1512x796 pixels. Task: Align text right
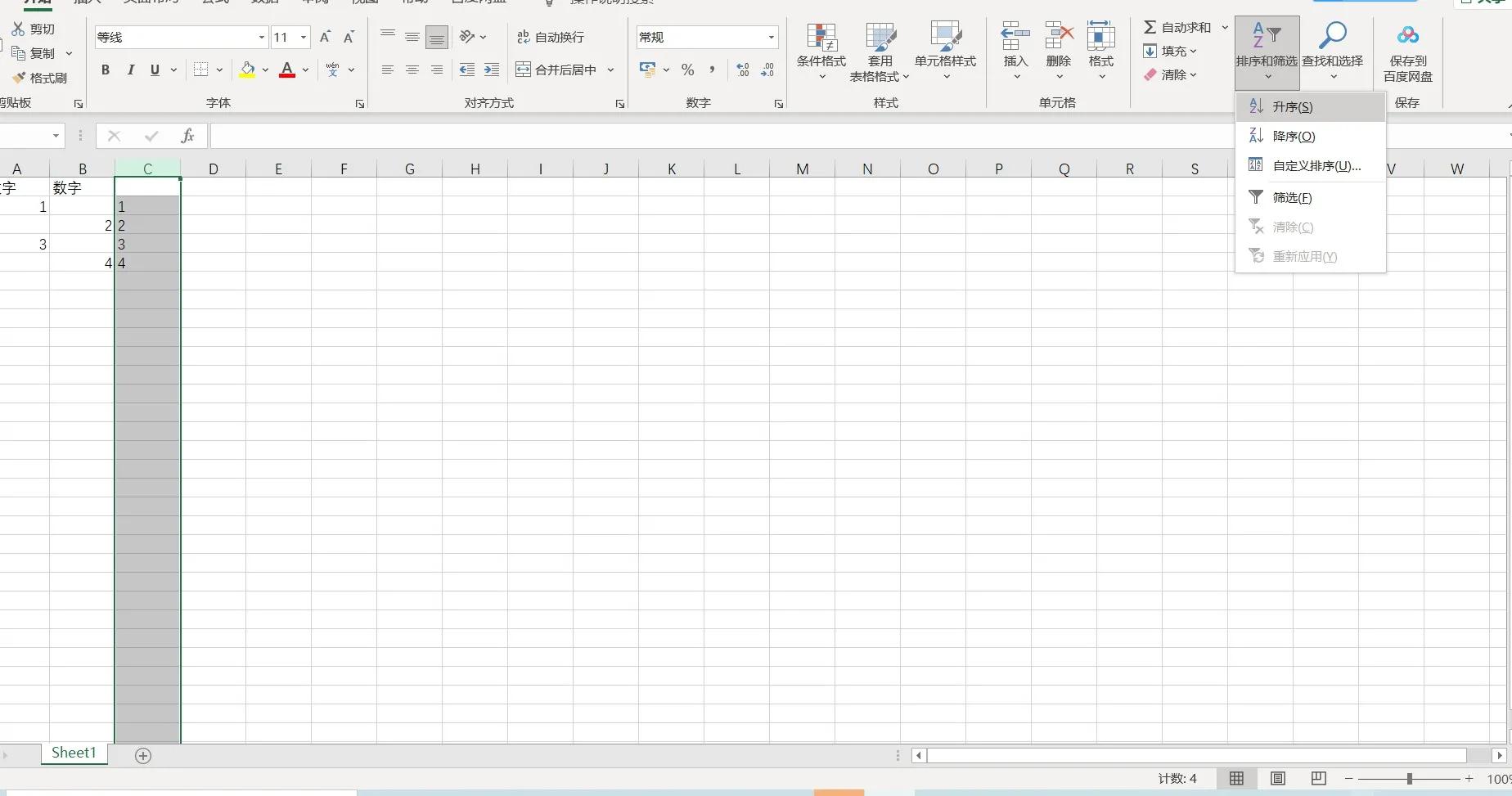(x=437, y=70)
